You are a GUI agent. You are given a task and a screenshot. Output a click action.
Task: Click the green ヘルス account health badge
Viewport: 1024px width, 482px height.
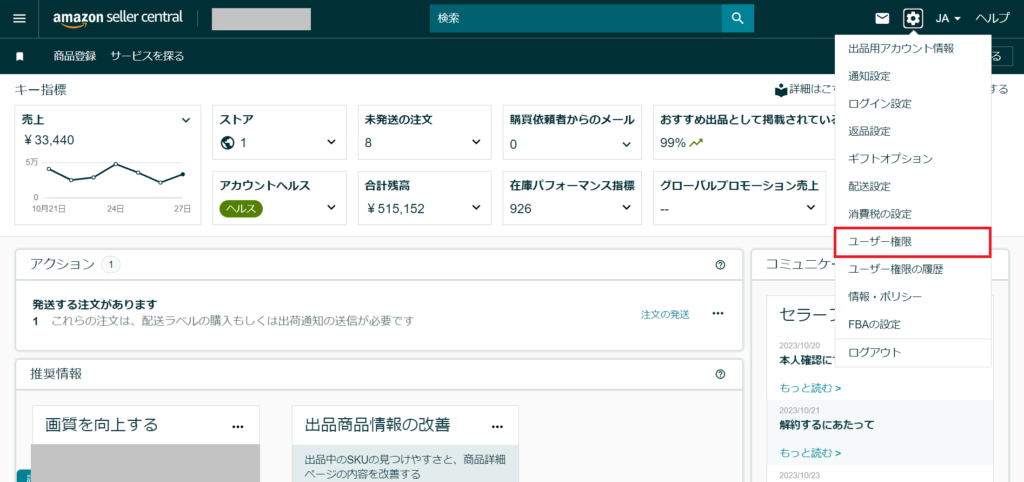pyautogui.click(x=241, y=209)
